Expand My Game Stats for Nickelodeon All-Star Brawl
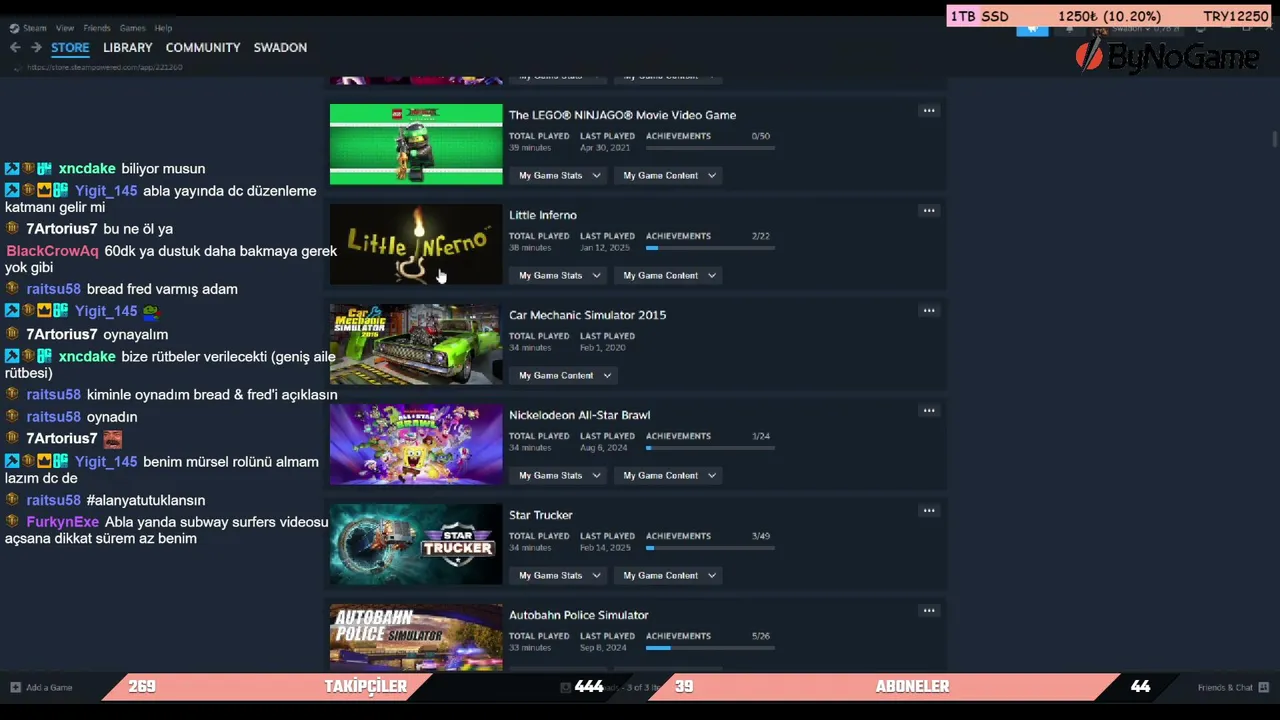 560,475
